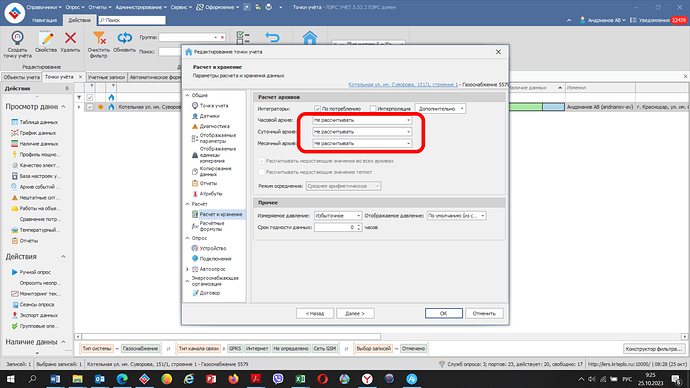Click ribbon Поиск search box
This screenshot has width=690, height=388.
point(132,20)
